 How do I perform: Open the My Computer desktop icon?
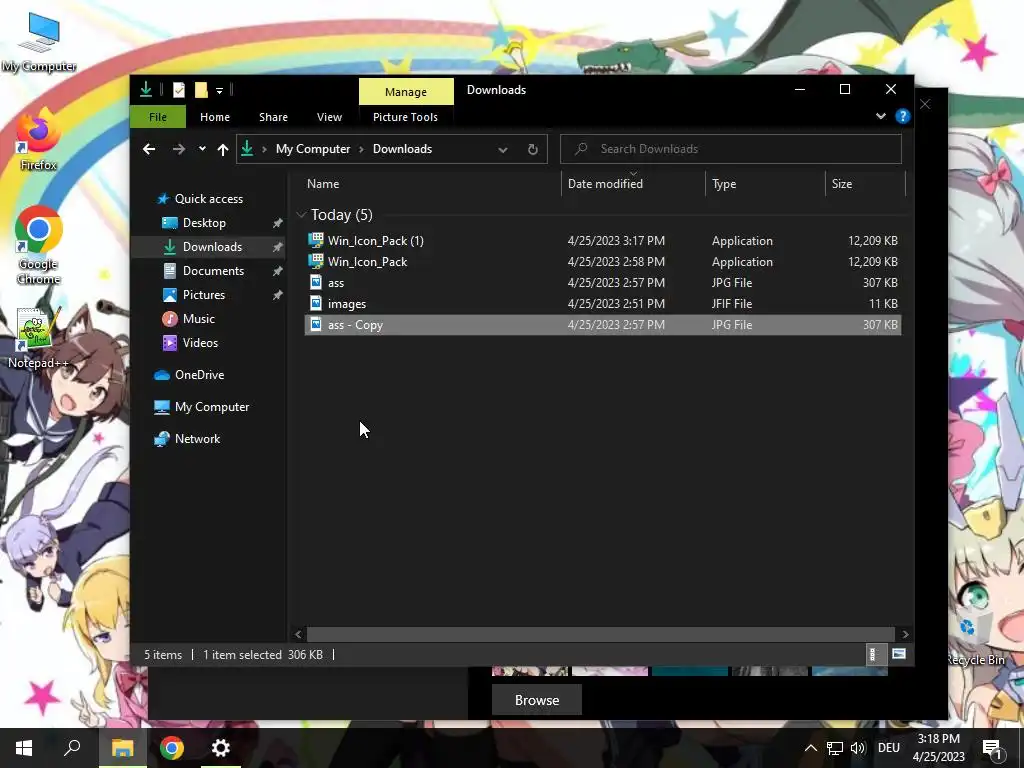39,42
